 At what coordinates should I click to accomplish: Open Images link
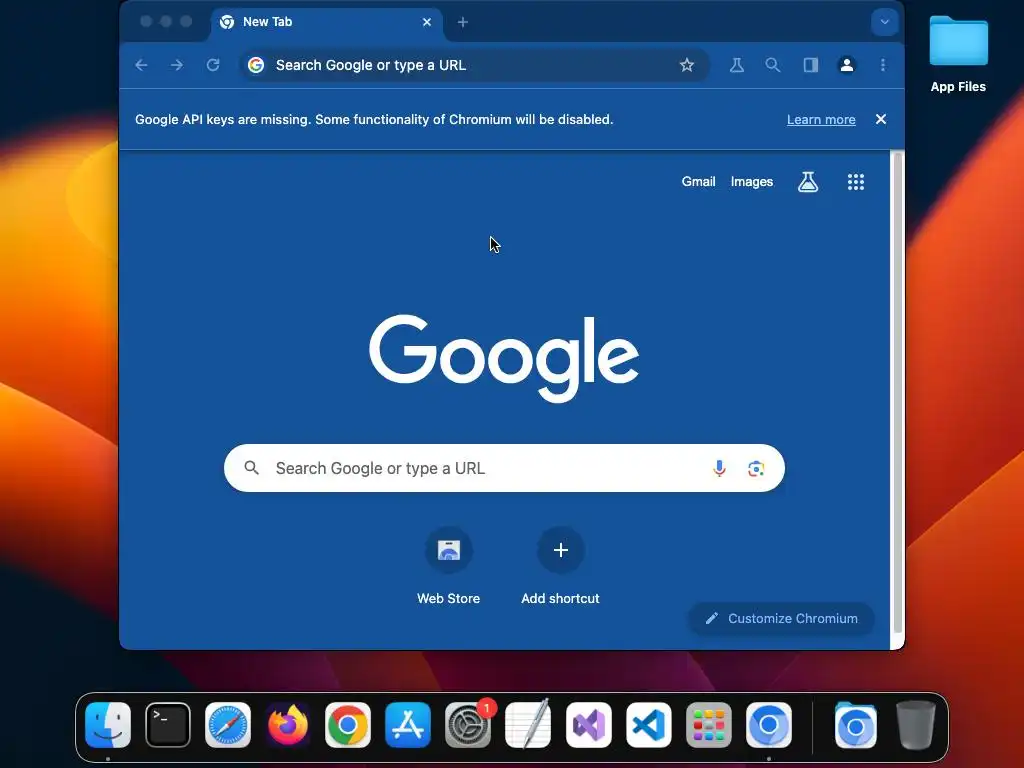752,182
